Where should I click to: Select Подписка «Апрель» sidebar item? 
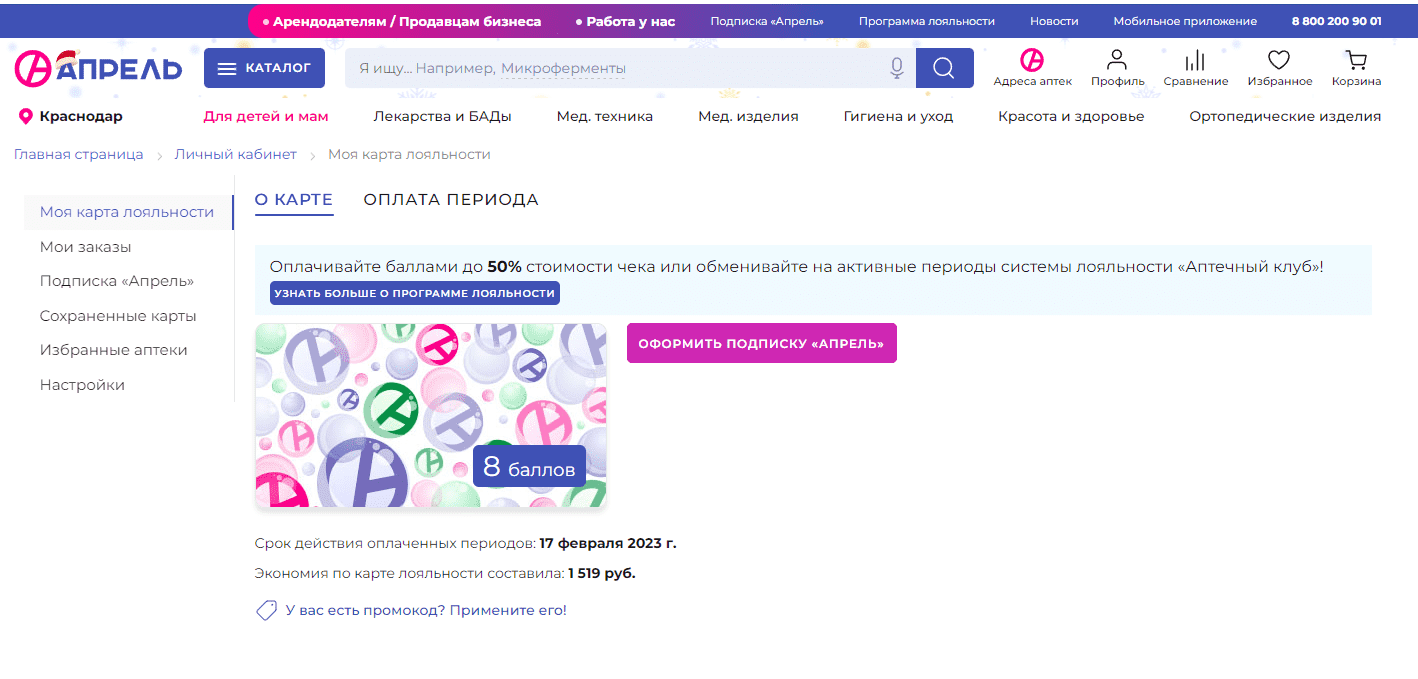(117, 281)
